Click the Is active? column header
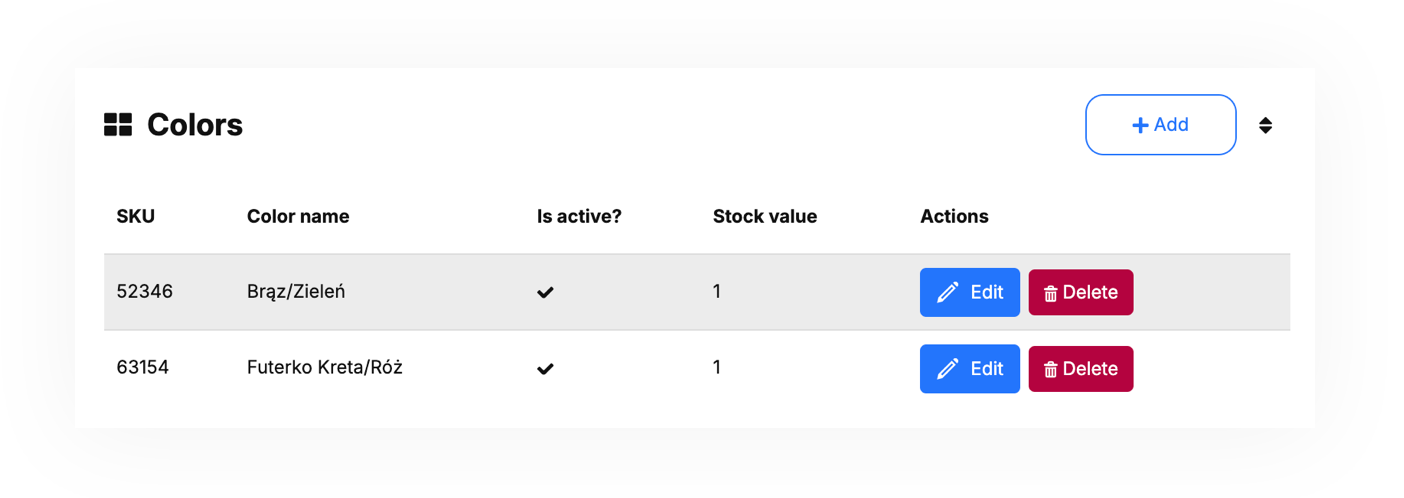 tap(579, 216)
